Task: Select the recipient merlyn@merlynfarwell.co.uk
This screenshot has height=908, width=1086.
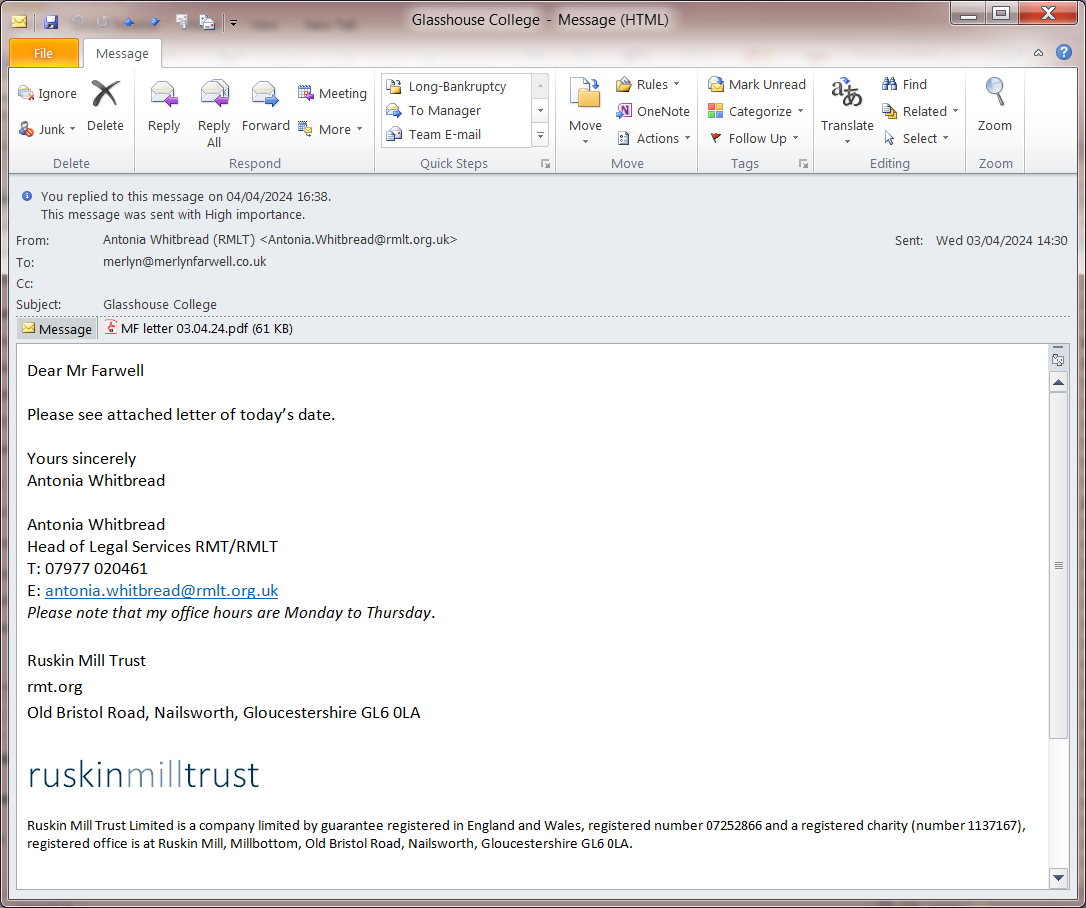Action: [184, 262]
